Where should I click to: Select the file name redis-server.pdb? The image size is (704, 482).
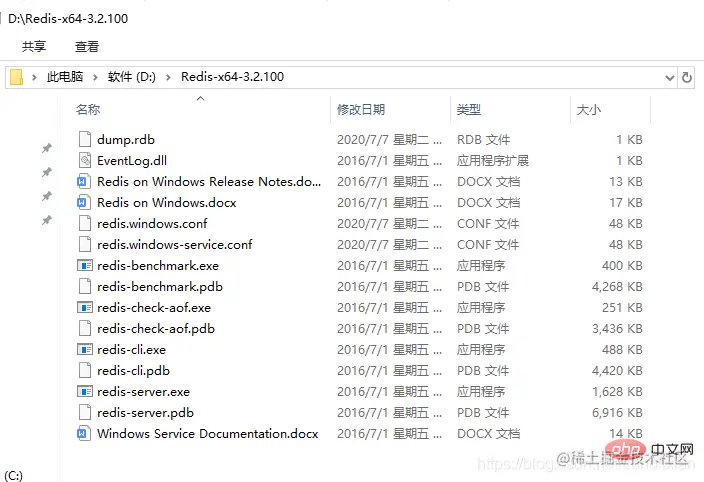145,413
